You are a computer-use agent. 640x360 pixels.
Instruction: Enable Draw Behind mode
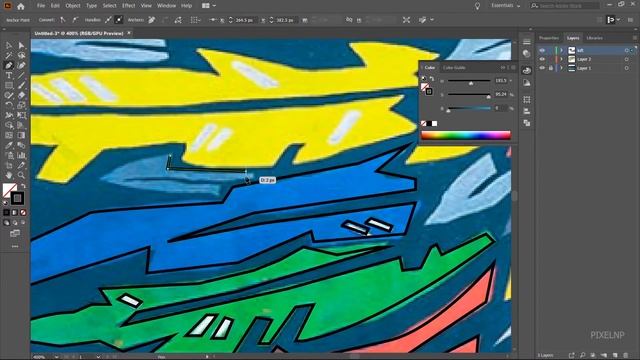pyautogui.click(x=15, y=223)
